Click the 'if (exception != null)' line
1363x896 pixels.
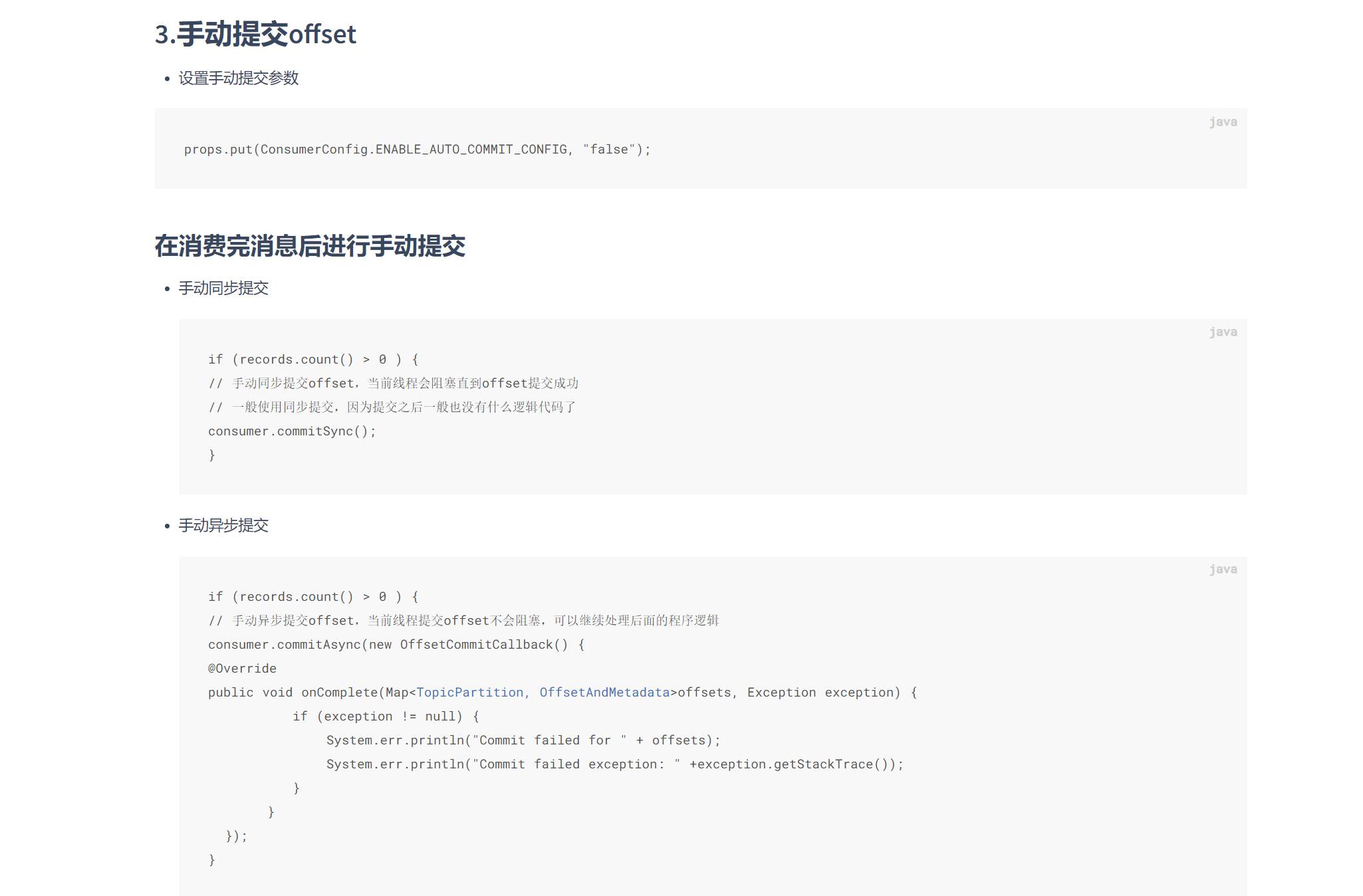pyautogui.click(x=386, y=717)
